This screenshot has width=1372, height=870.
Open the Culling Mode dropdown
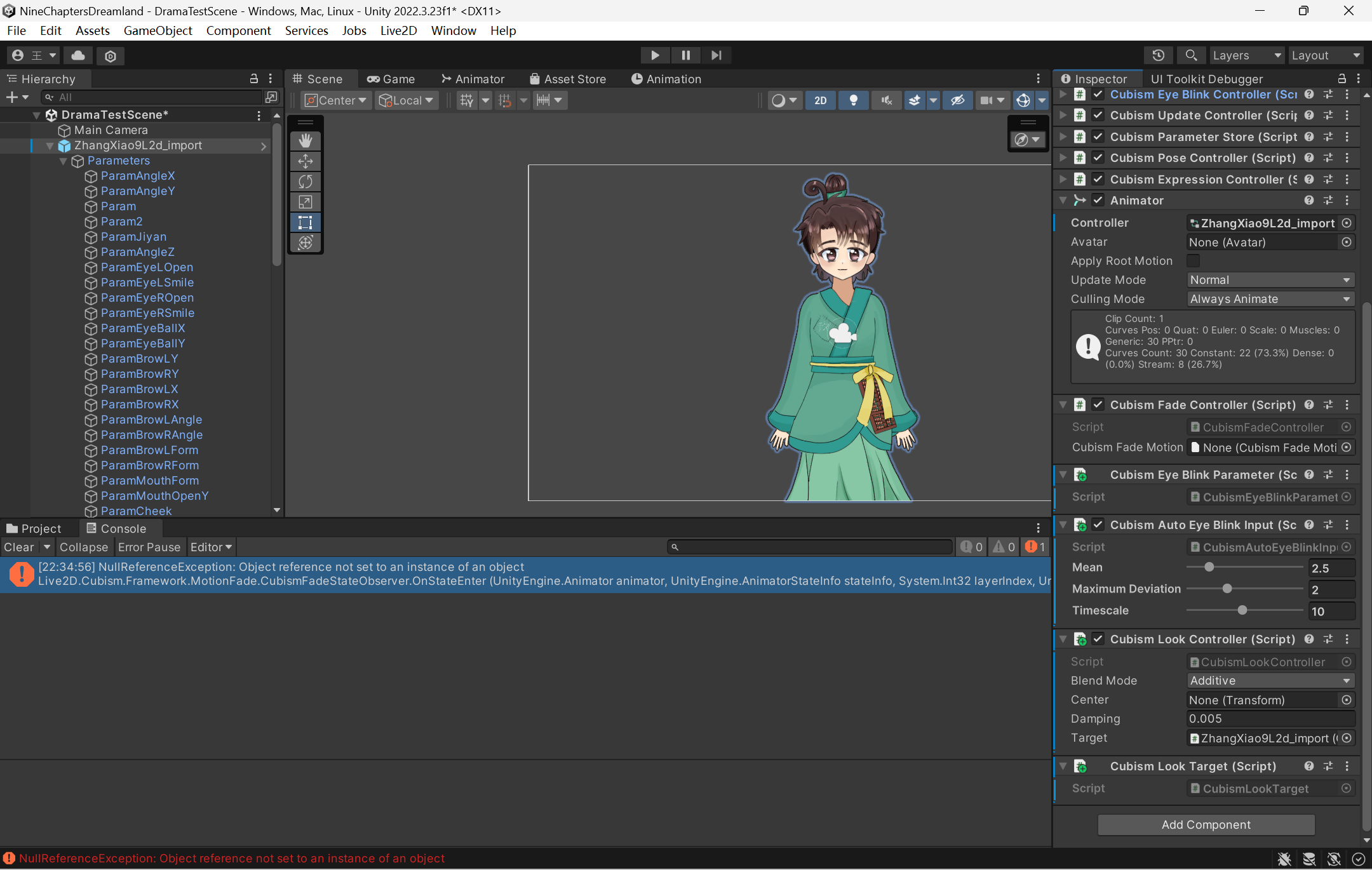pos(1270,299)
